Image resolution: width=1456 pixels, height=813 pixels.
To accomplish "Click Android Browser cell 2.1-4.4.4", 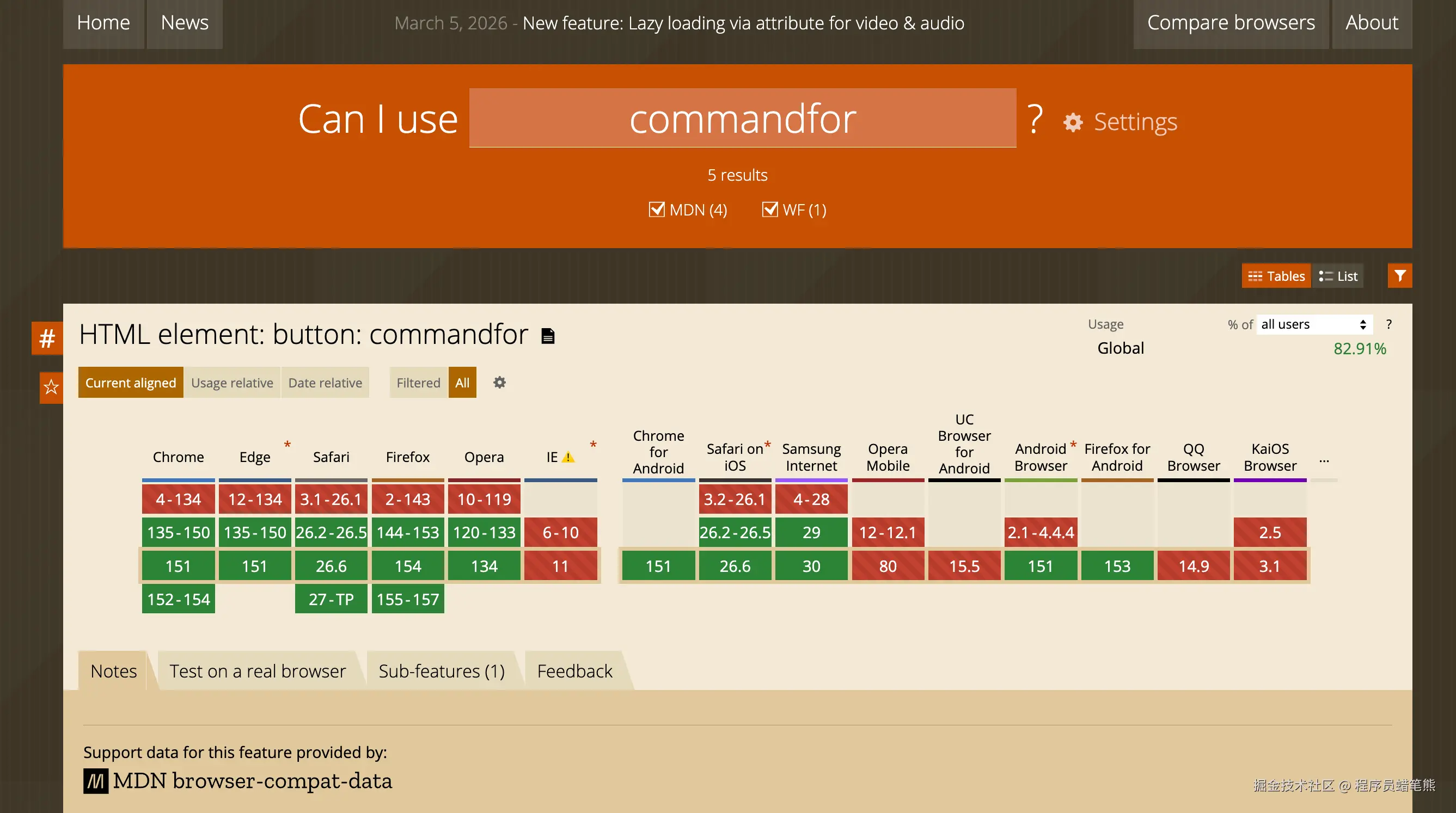I will (x=1041, y=532).
